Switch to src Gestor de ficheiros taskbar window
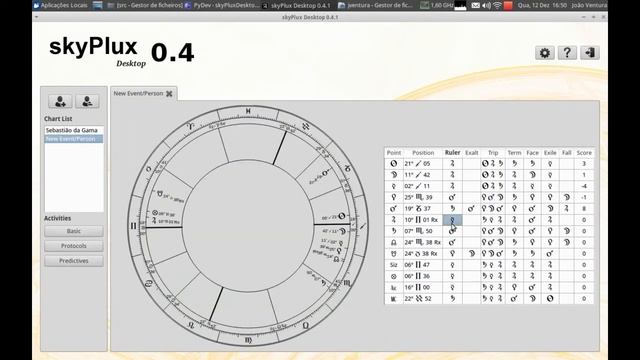 pyautogui.click(x=145, y=5)
